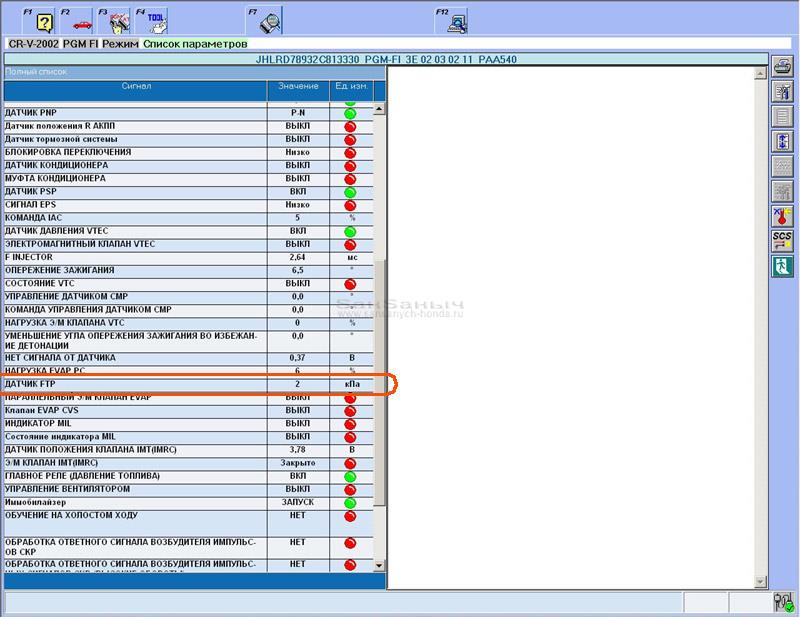This screenshot has width=800, height=617.
Task: Open the F2 red car vehicle icon
Action: pos(82,20)
